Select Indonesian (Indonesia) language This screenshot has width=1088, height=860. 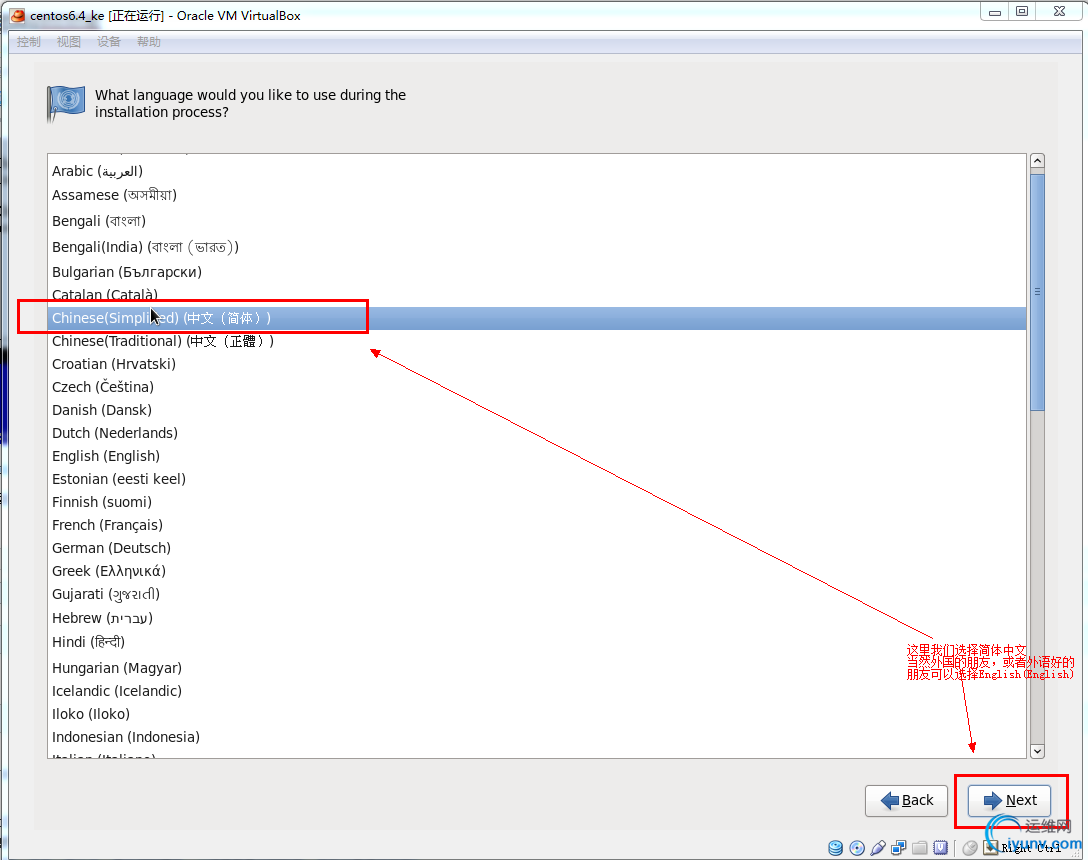pos(536,736)
